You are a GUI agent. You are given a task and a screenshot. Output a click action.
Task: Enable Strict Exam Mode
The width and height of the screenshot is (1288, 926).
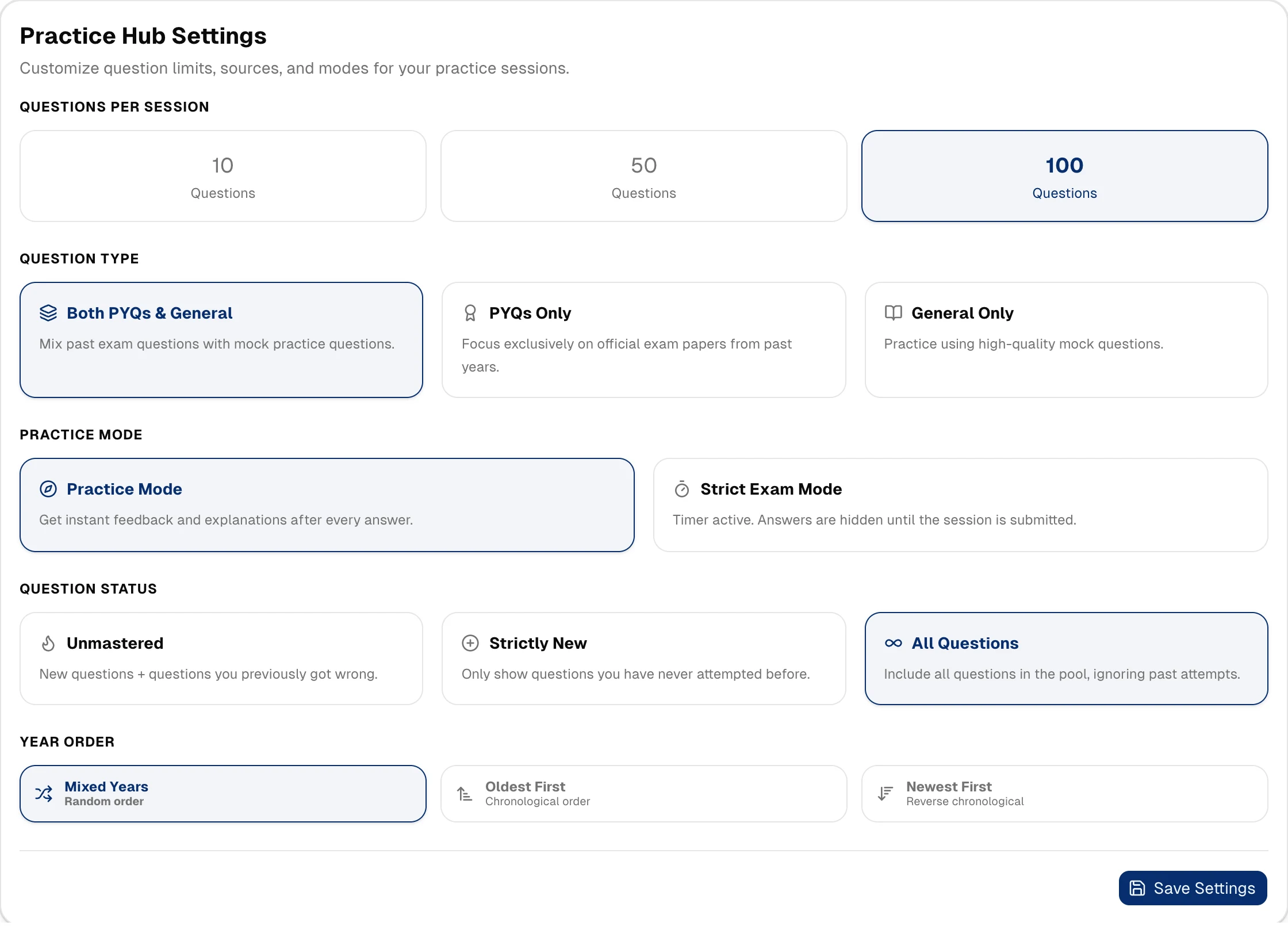click(x=960, y=505)
